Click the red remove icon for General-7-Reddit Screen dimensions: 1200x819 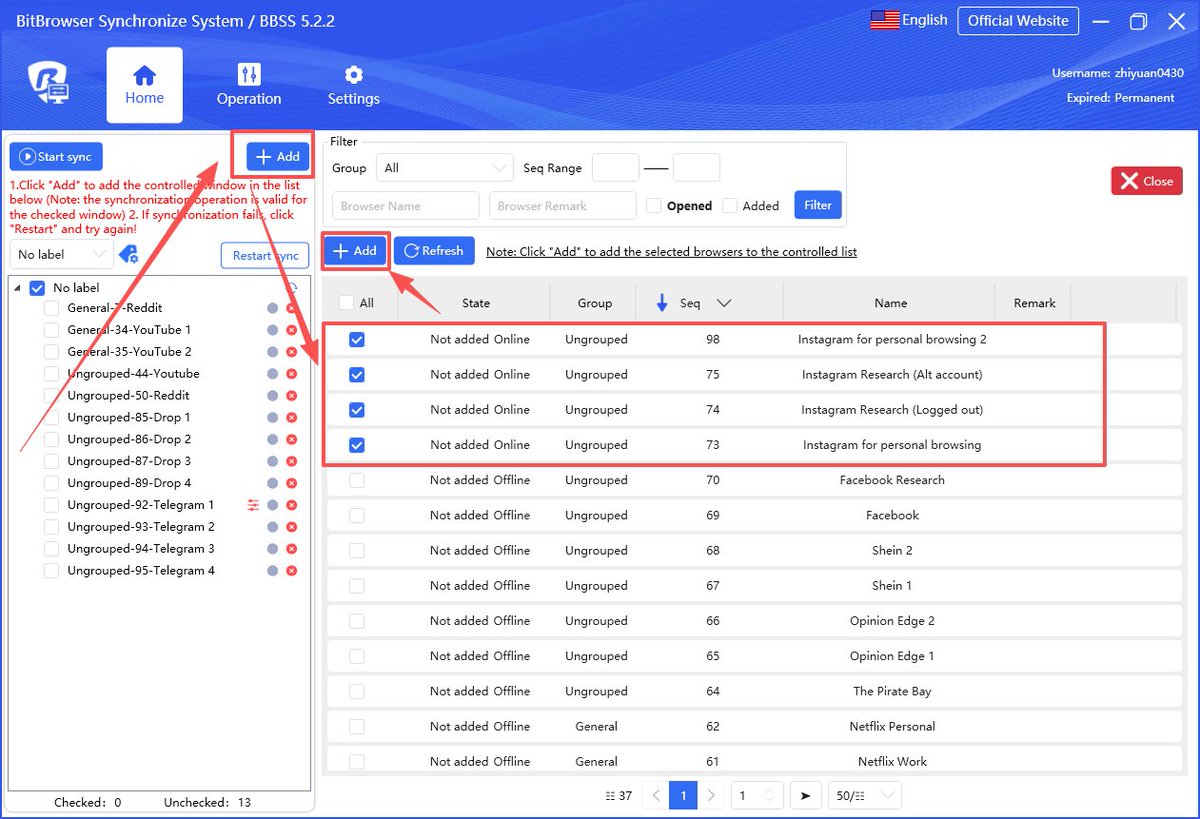(x=292, y=308)
